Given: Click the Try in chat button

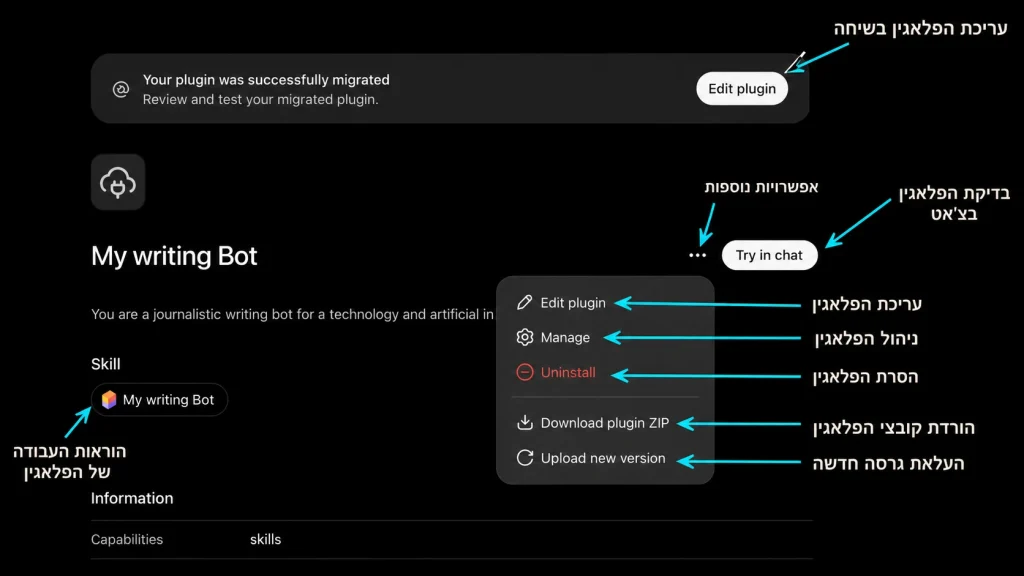Looking at the screenshot, I should [x=769, y=255].
